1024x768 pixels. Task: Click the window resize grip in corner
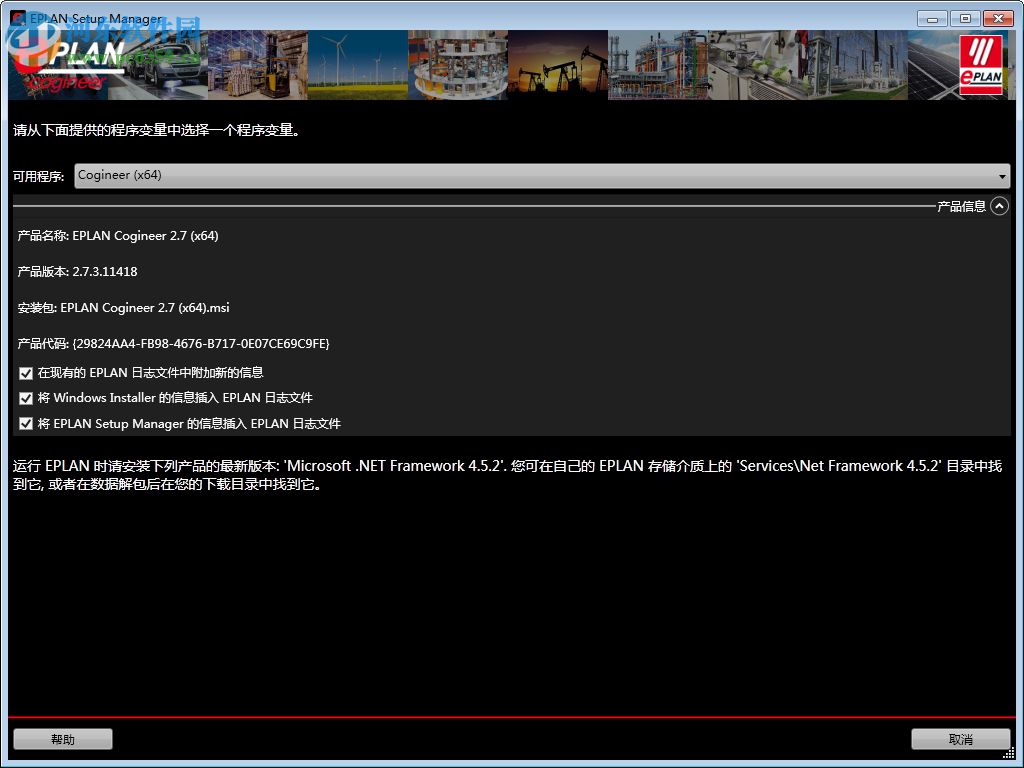coord(1009,754)
